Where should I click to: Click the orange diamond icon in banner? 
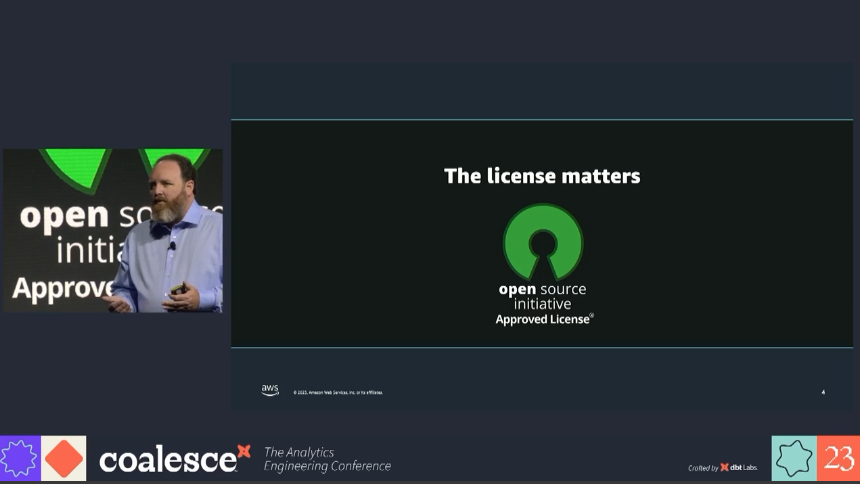64,458
